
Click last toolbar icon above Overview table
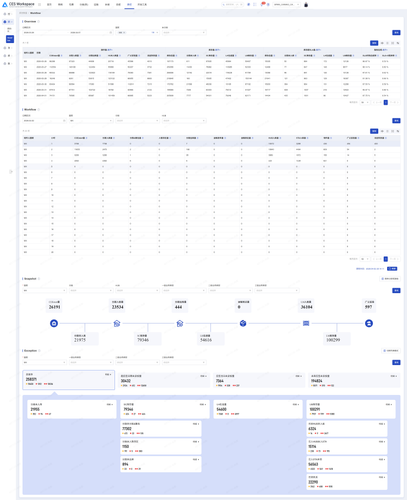(x=398, y=43)
